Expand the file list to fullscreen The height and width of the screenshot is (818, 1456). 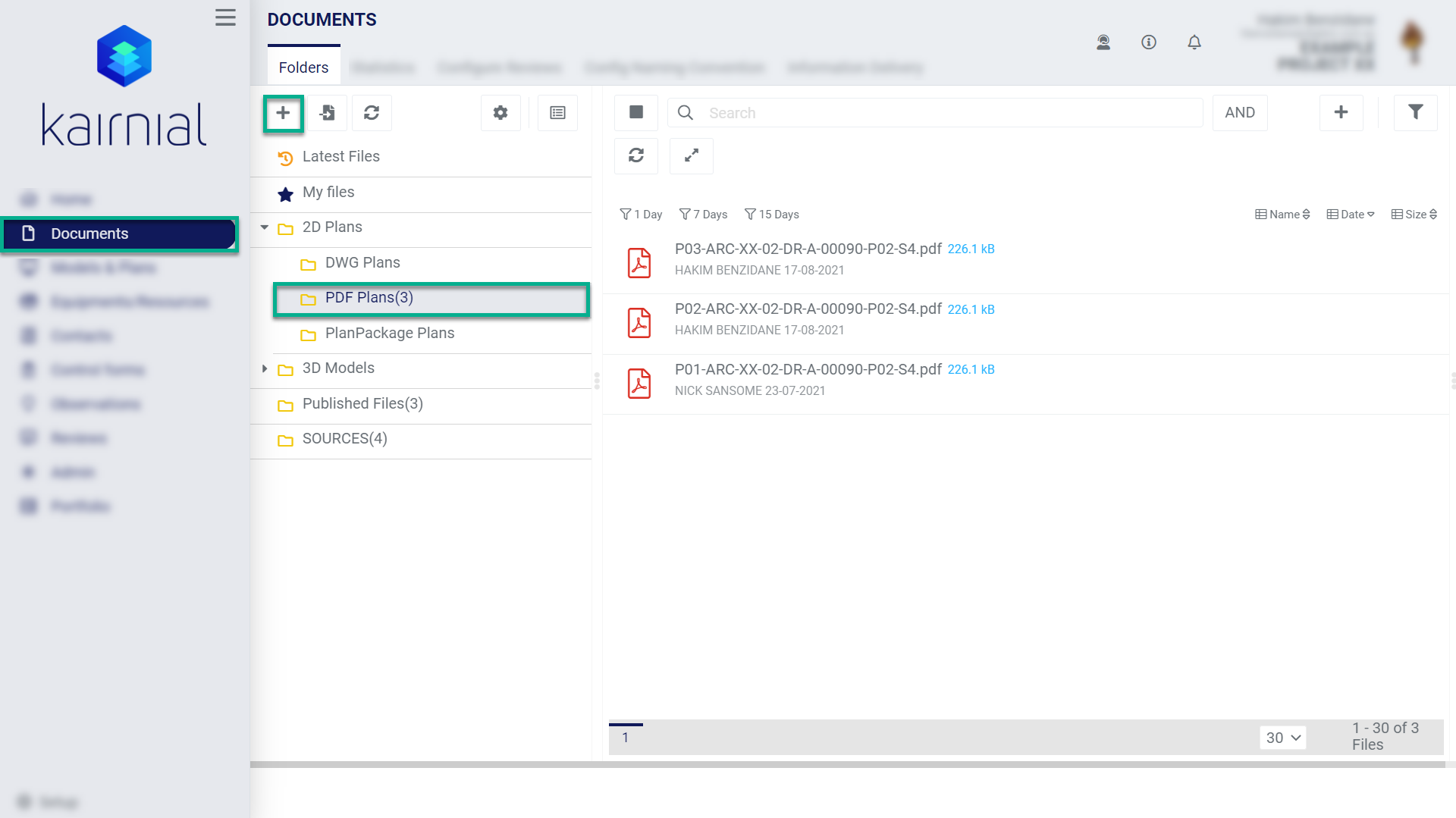(692, 155)
